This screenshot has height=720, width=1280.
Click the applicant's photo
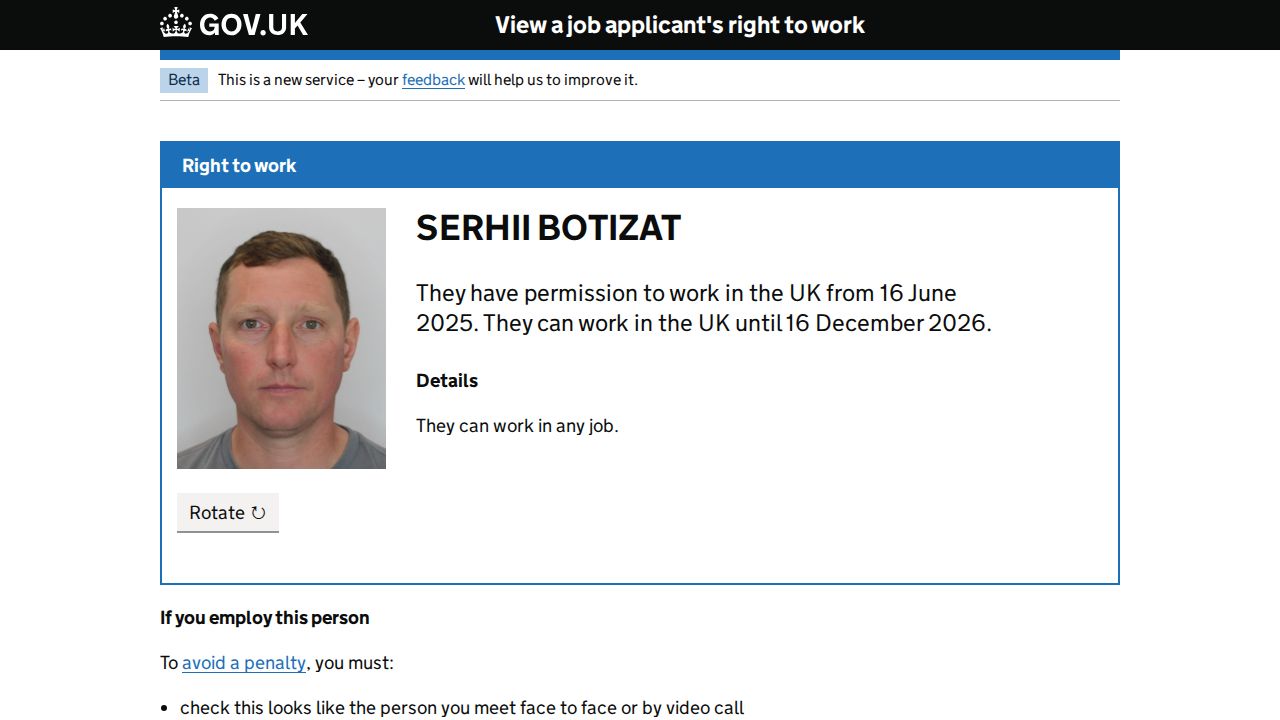281,338
